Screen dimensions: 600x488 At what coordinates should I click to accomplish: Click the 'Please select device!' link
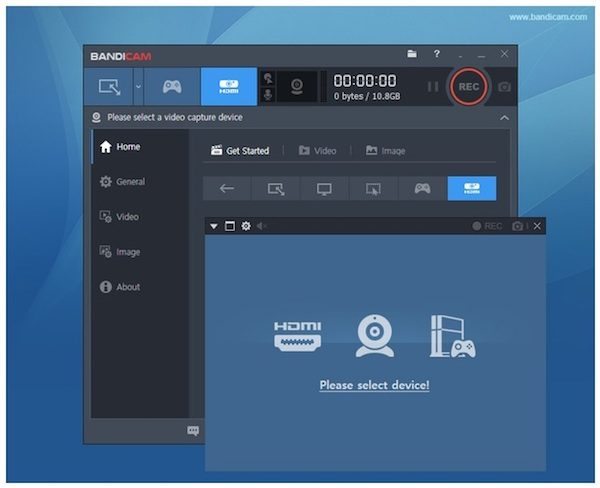(x=375, y=385)
